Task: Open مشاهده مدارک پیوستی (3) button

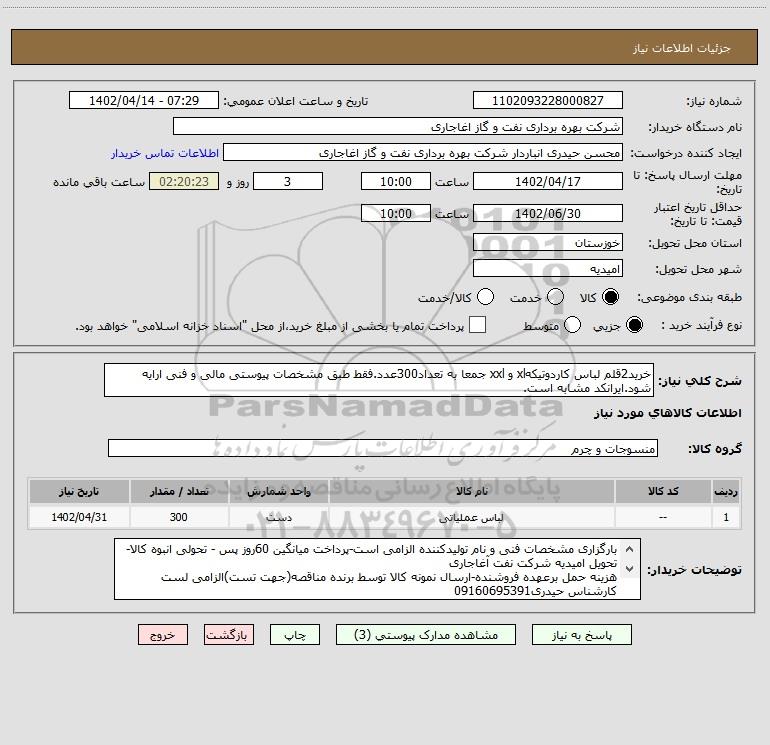Action: [x=426, y=635]
